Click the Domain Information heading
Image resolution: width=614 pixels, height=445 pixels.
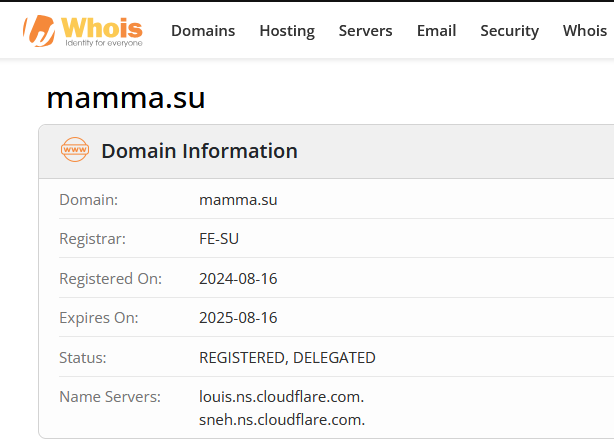(199, 151)
